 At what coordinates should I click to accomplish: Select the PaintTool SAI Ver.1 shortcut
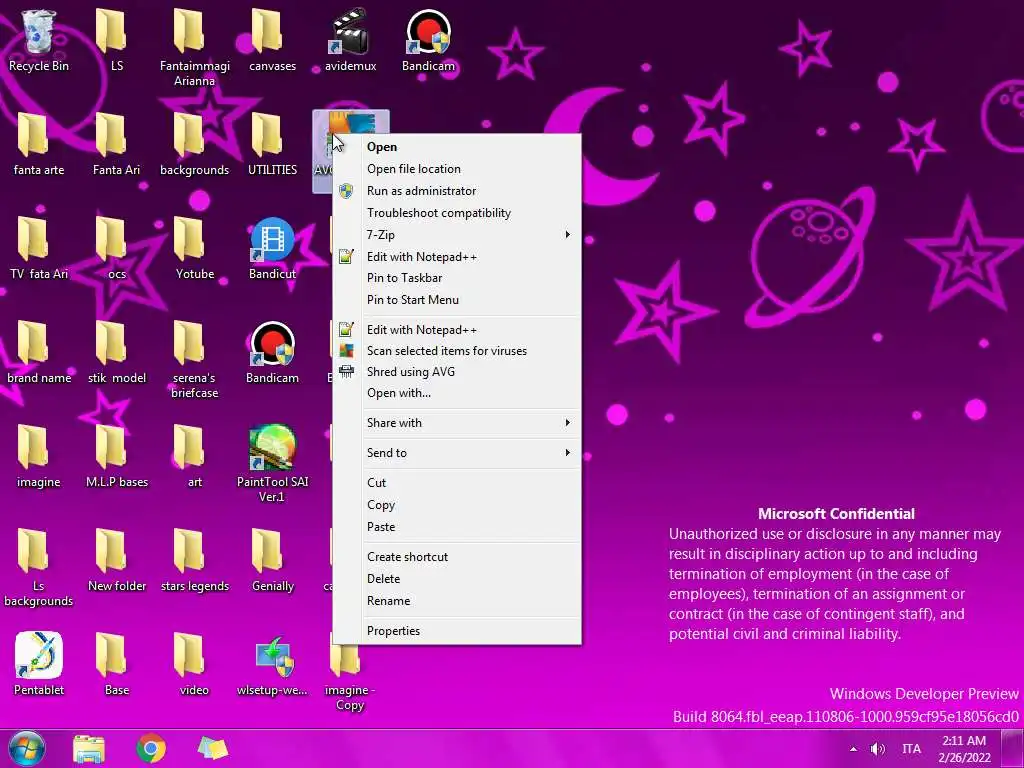coord(272,463)
